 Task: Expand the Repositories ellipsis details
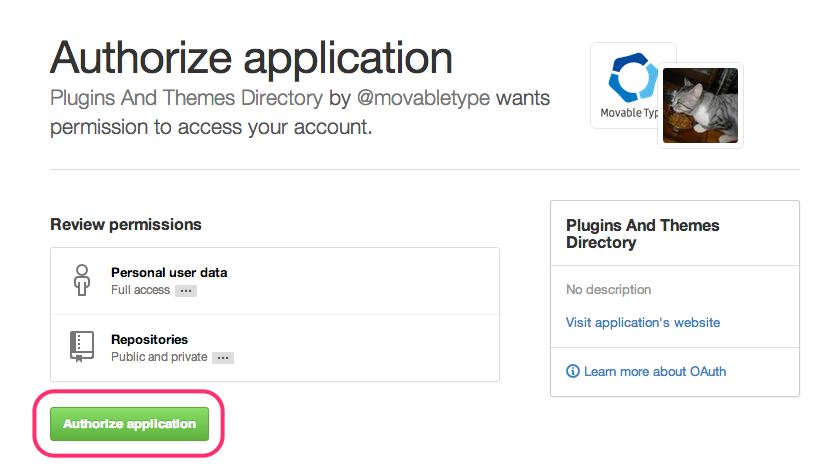point(223,358)
